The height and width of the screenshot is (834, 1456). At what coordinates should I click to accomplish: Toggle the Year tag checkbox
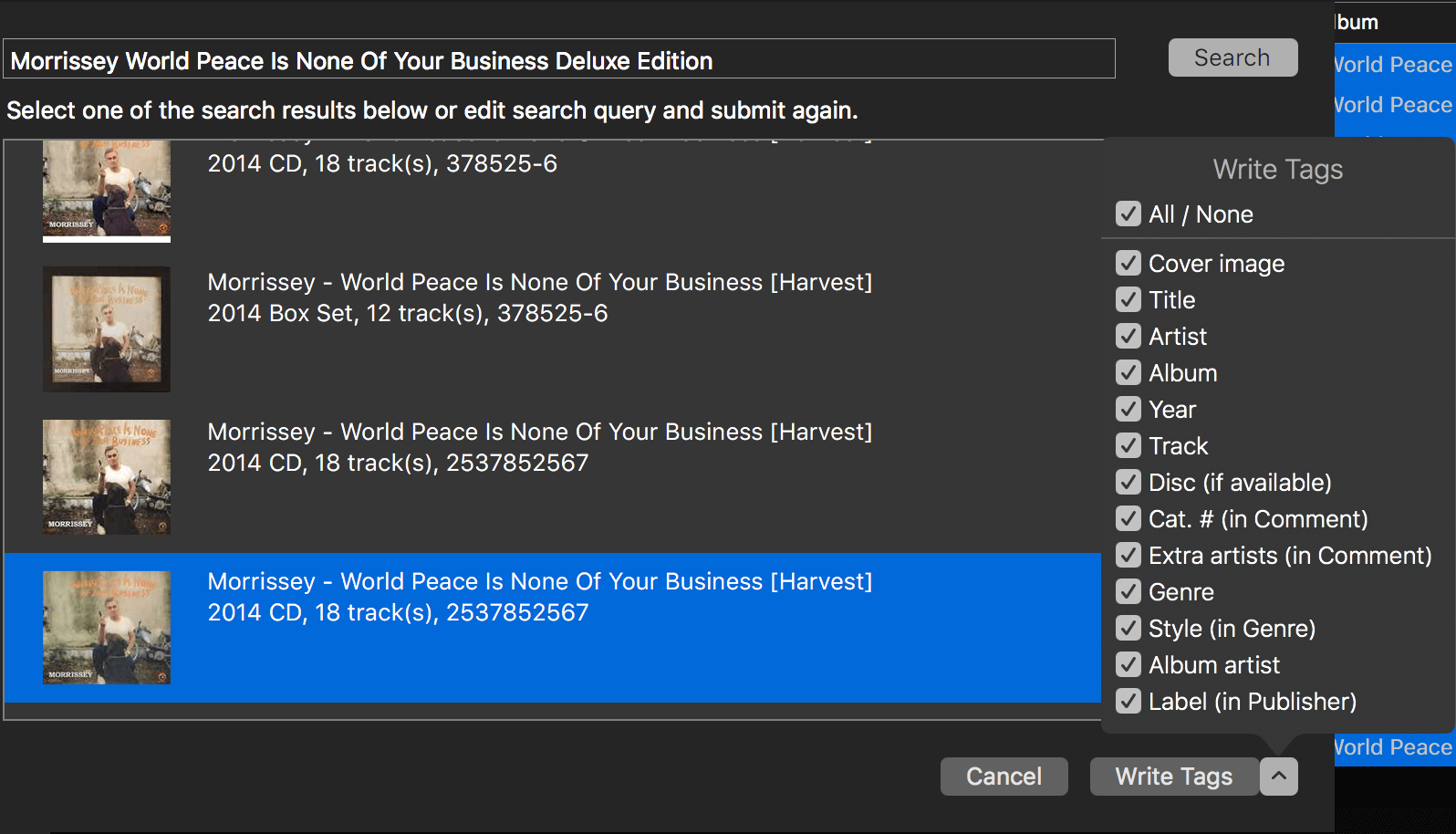(x=1128, y=410)
